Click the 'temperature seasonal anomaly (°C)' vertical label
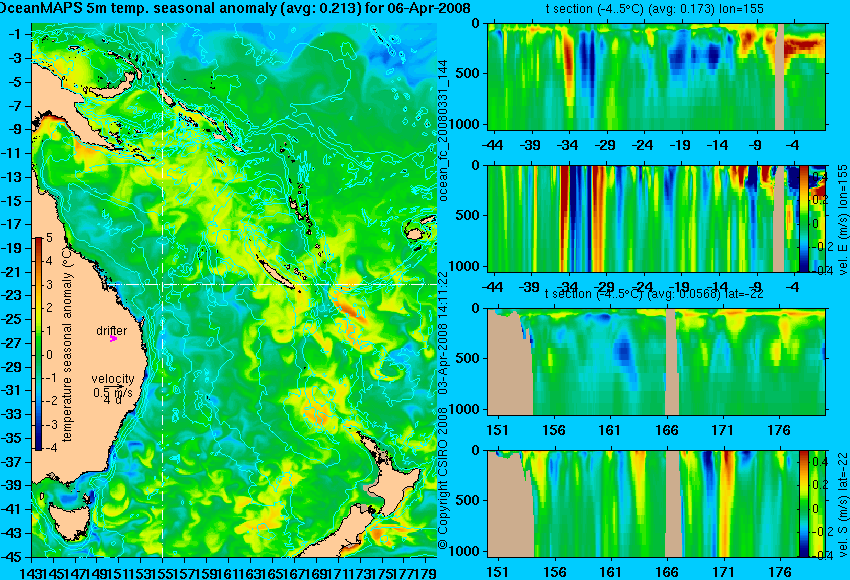 click(67, 344)
